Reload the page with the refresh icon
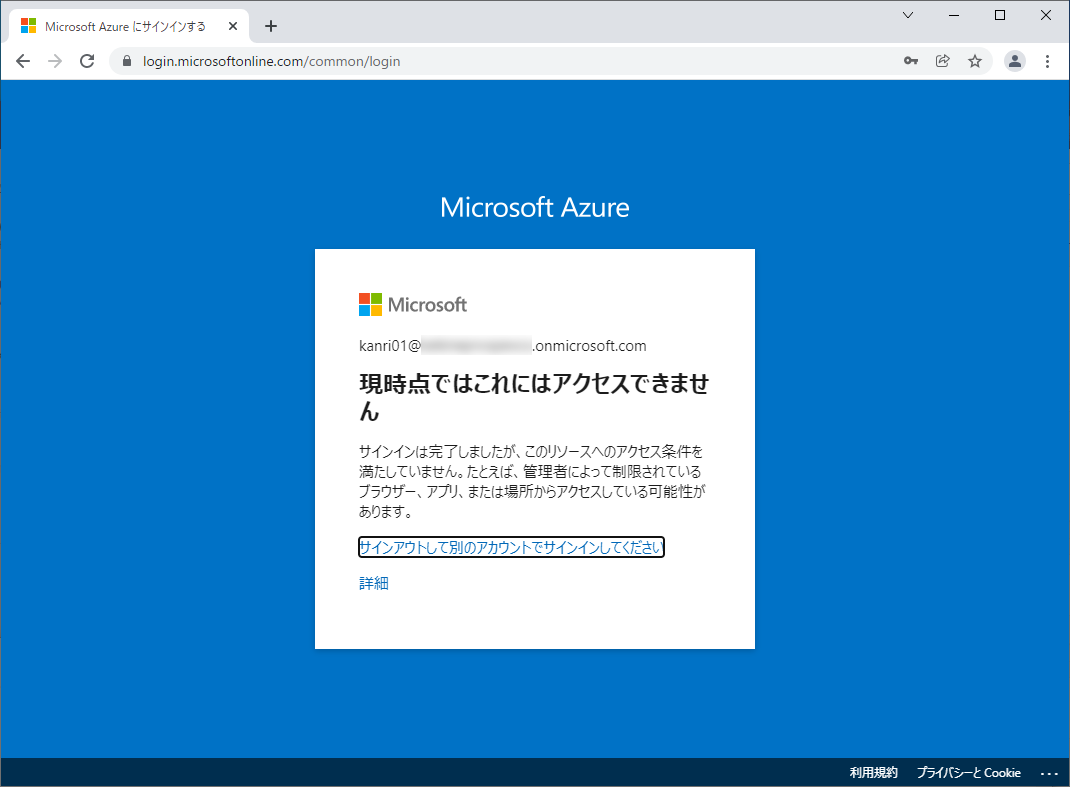Viewport: 1070px width, 787px height. click(x=86, y=60)
